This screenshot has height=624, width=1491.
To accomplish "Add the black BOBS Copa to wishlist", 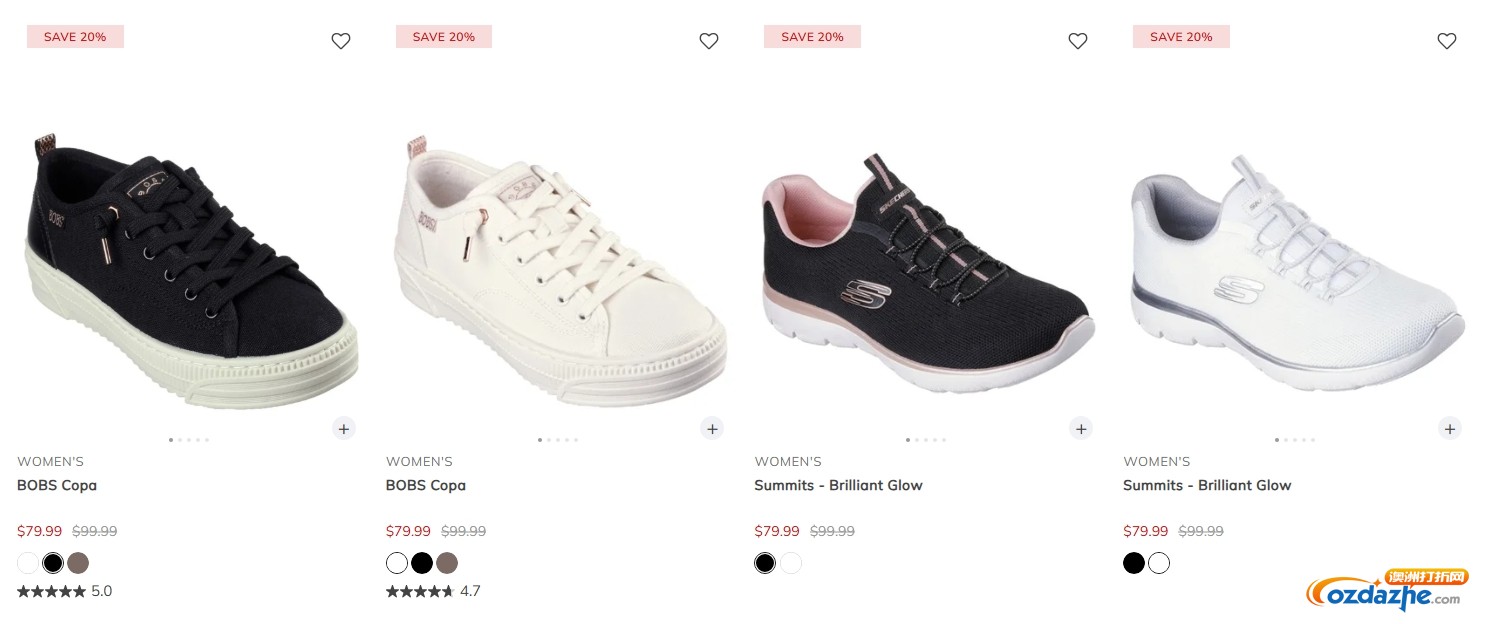I will [x=340, y=41].
